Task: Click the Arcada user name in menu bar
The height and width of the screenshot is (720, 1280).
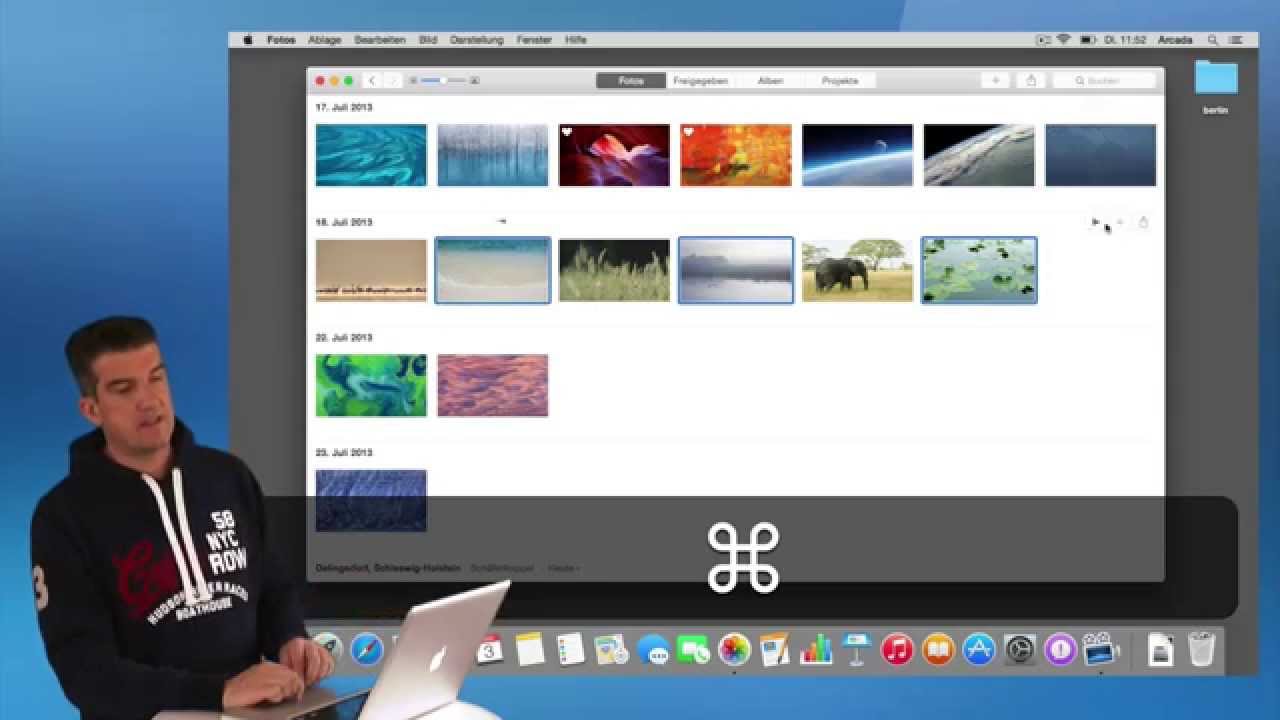Action: [1175, 40]
